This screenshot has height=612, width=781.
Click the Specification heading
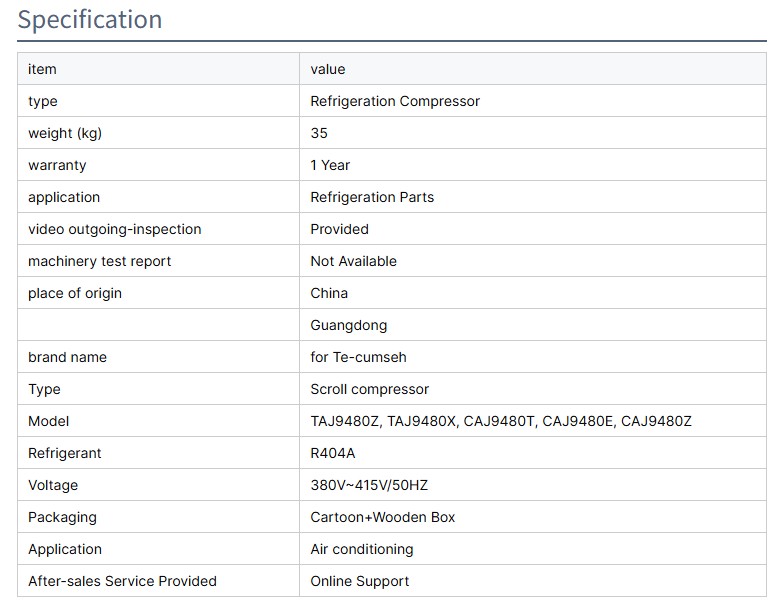point(90,20)
